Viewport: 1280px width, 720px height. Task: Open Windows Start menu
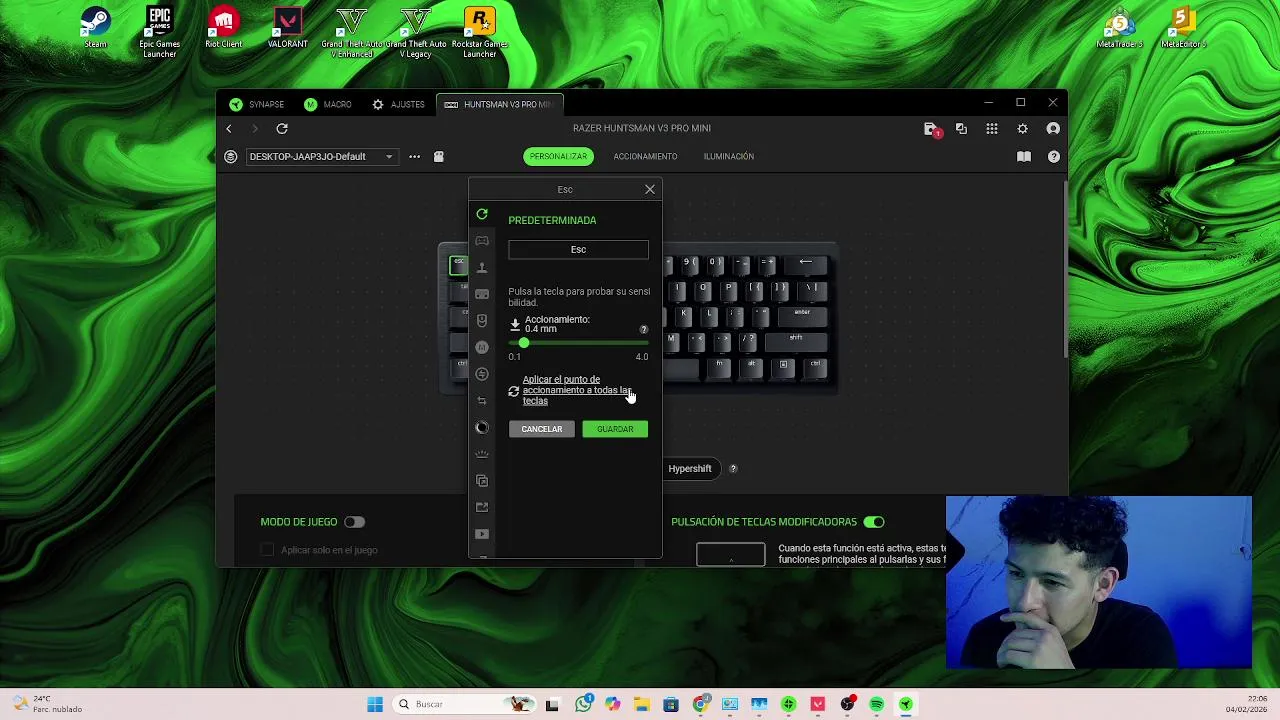[x=375, y=704]
